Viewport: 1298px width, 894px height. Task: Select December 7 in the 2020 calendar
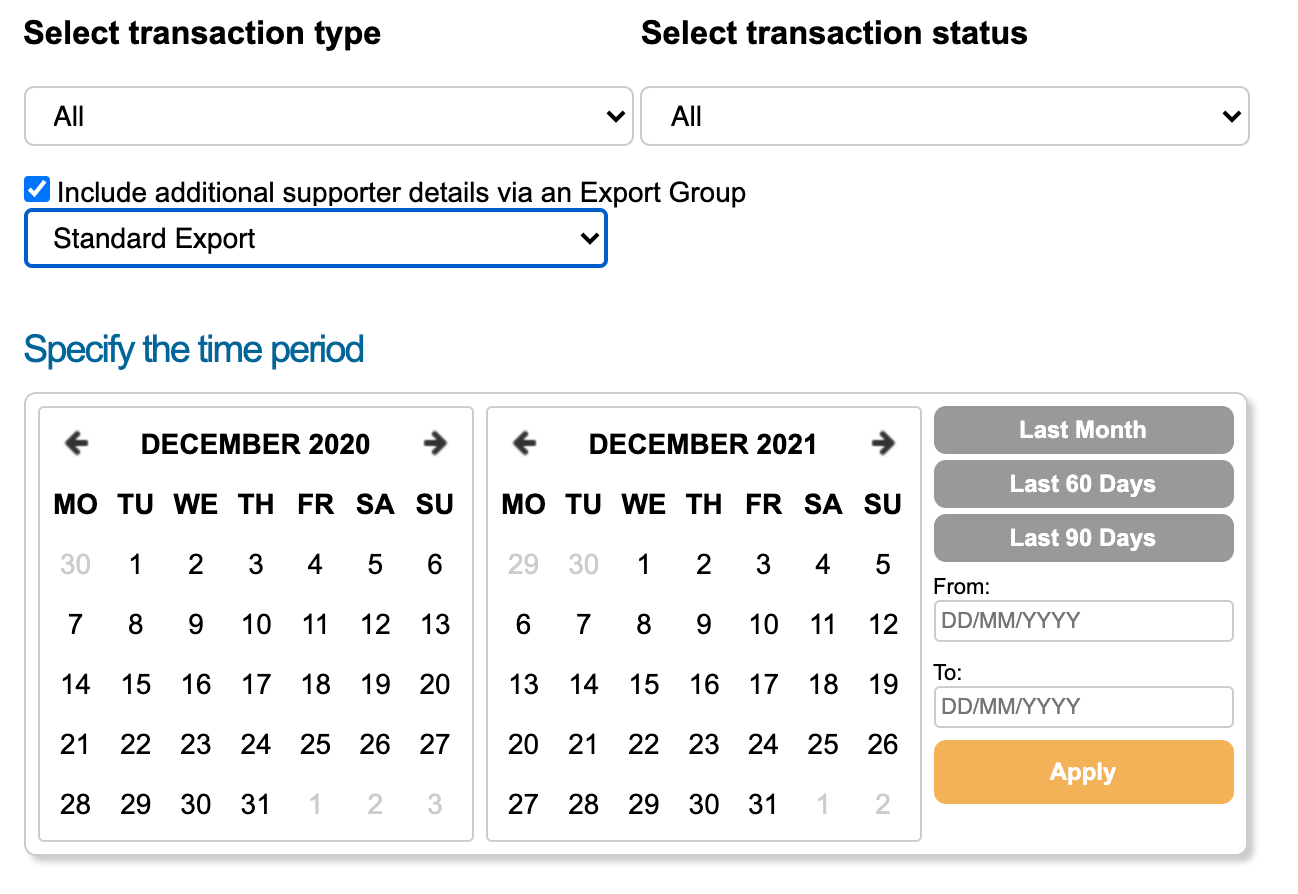(76, 625)
